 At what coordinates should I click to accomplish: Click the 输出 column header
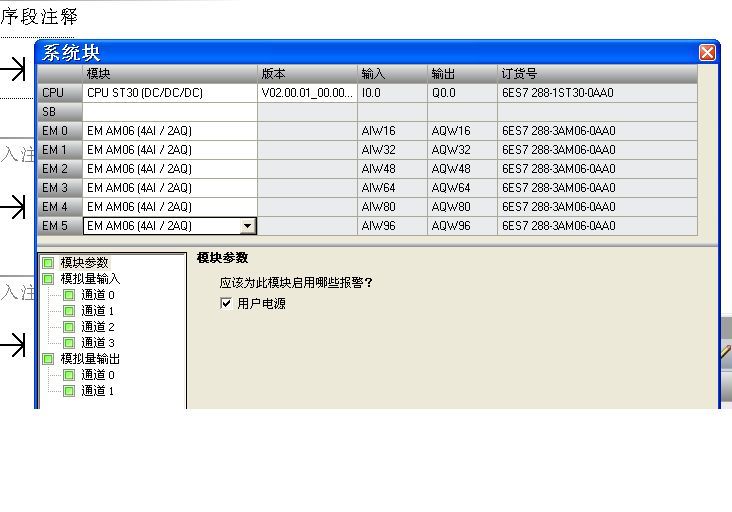(462, 74)
